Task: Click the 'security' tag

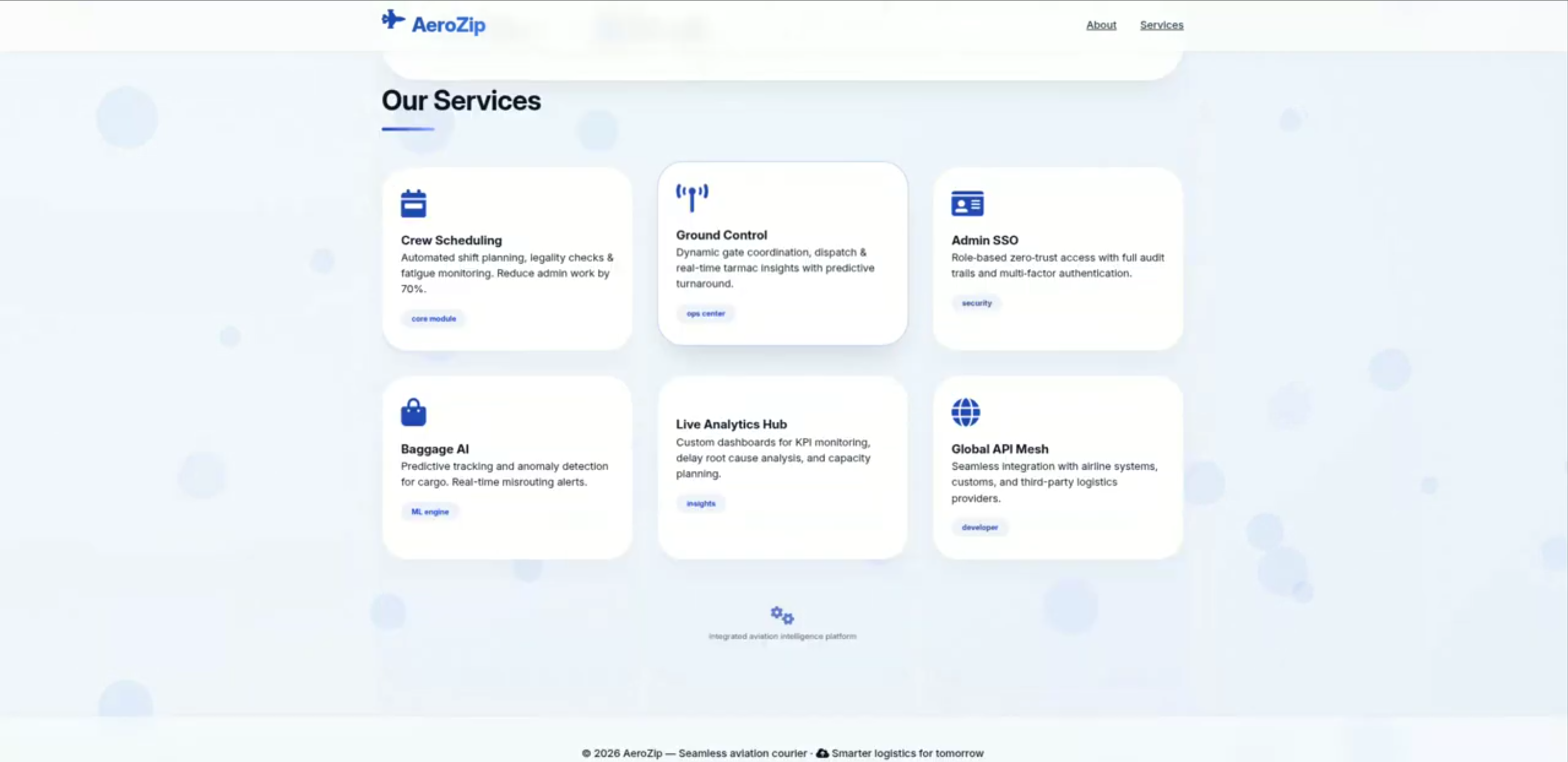Action: pos(976,303)
